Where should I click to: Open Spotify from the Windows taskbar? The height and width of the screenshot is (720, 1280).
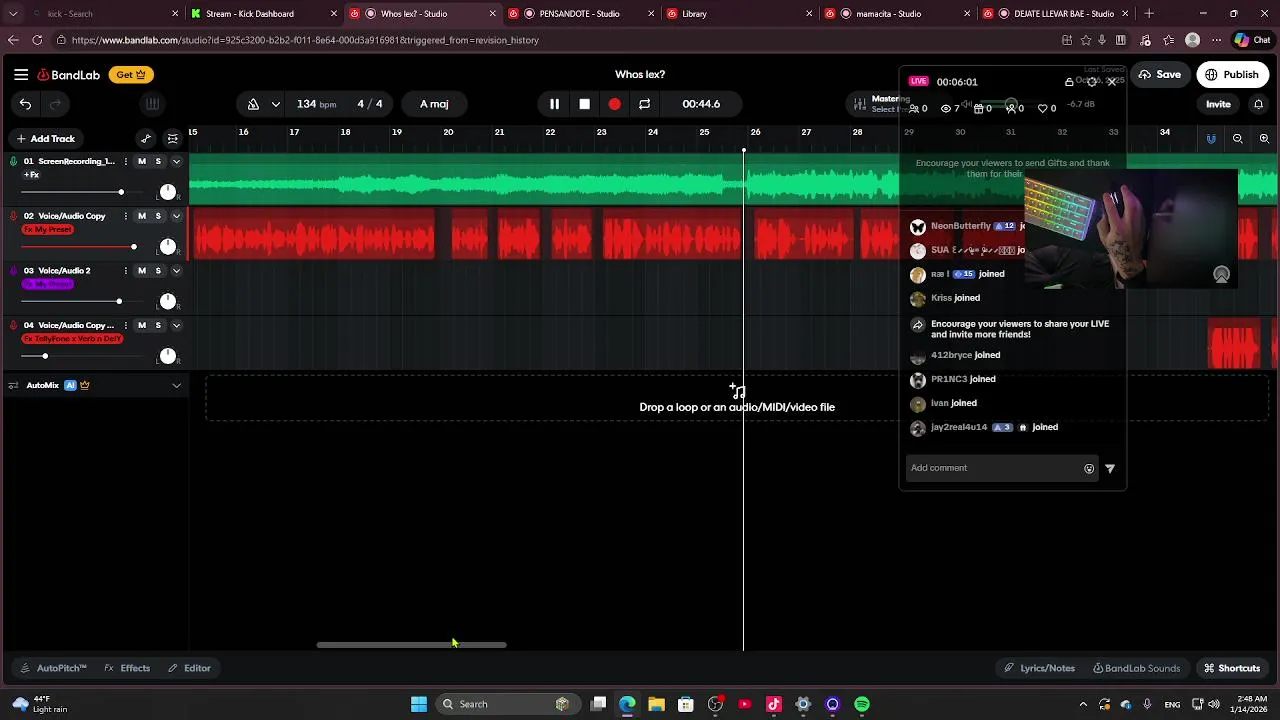coord(862,704)
